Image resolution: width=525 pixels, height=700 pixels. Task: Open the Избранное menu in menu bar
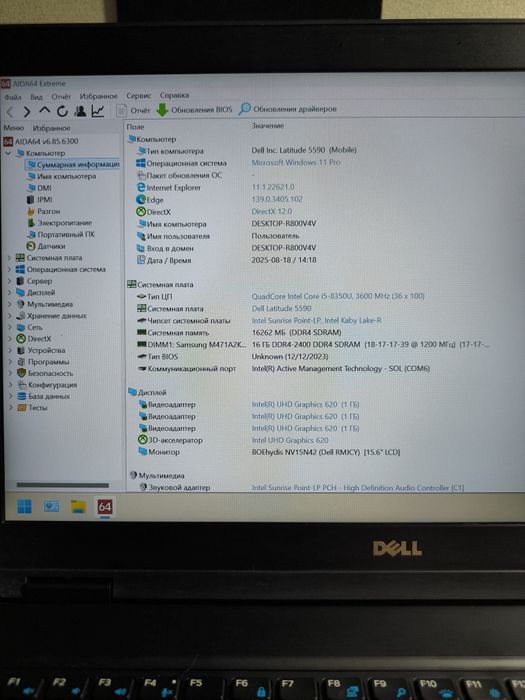coord(99,96)
